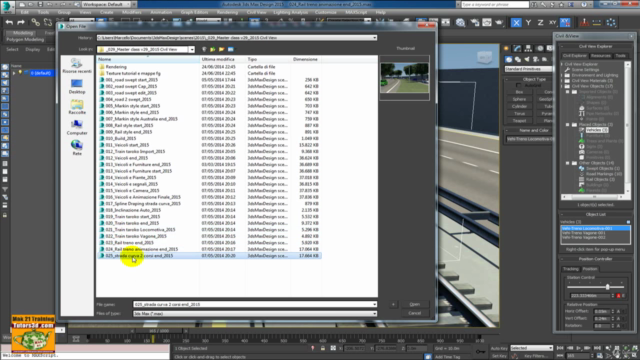The image size is (640, 360).
Task: Toggle the selection lock icon in status bar
Action: coord(322,348)
